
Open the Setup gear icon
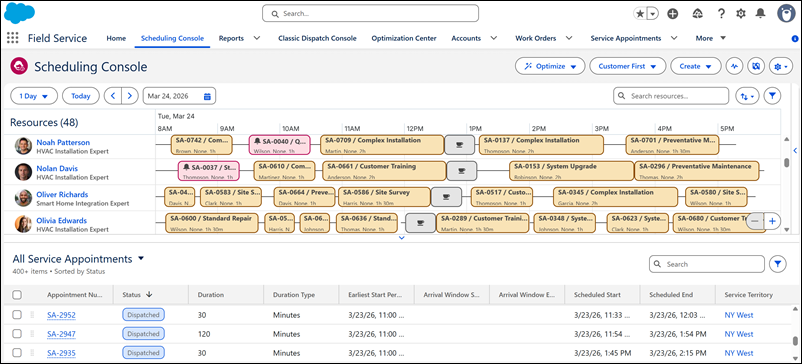(x=741, y=14)
